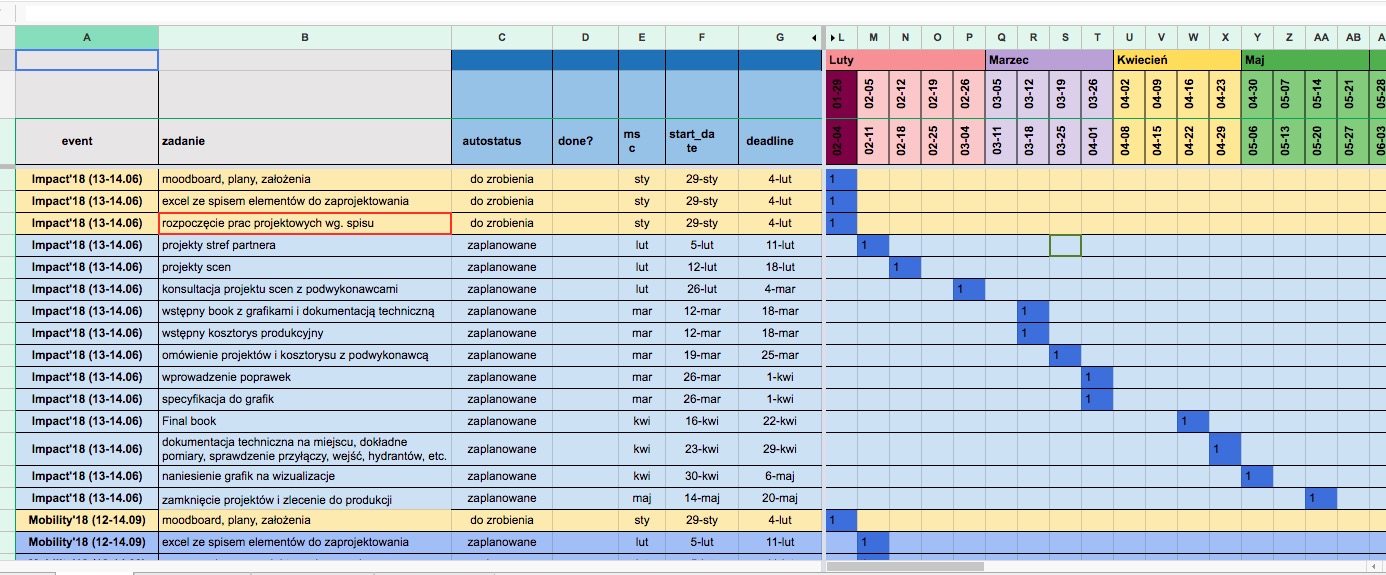Viewport: 1386px width, 575px height.
Task: Select column F header
Action: [702, 38]
